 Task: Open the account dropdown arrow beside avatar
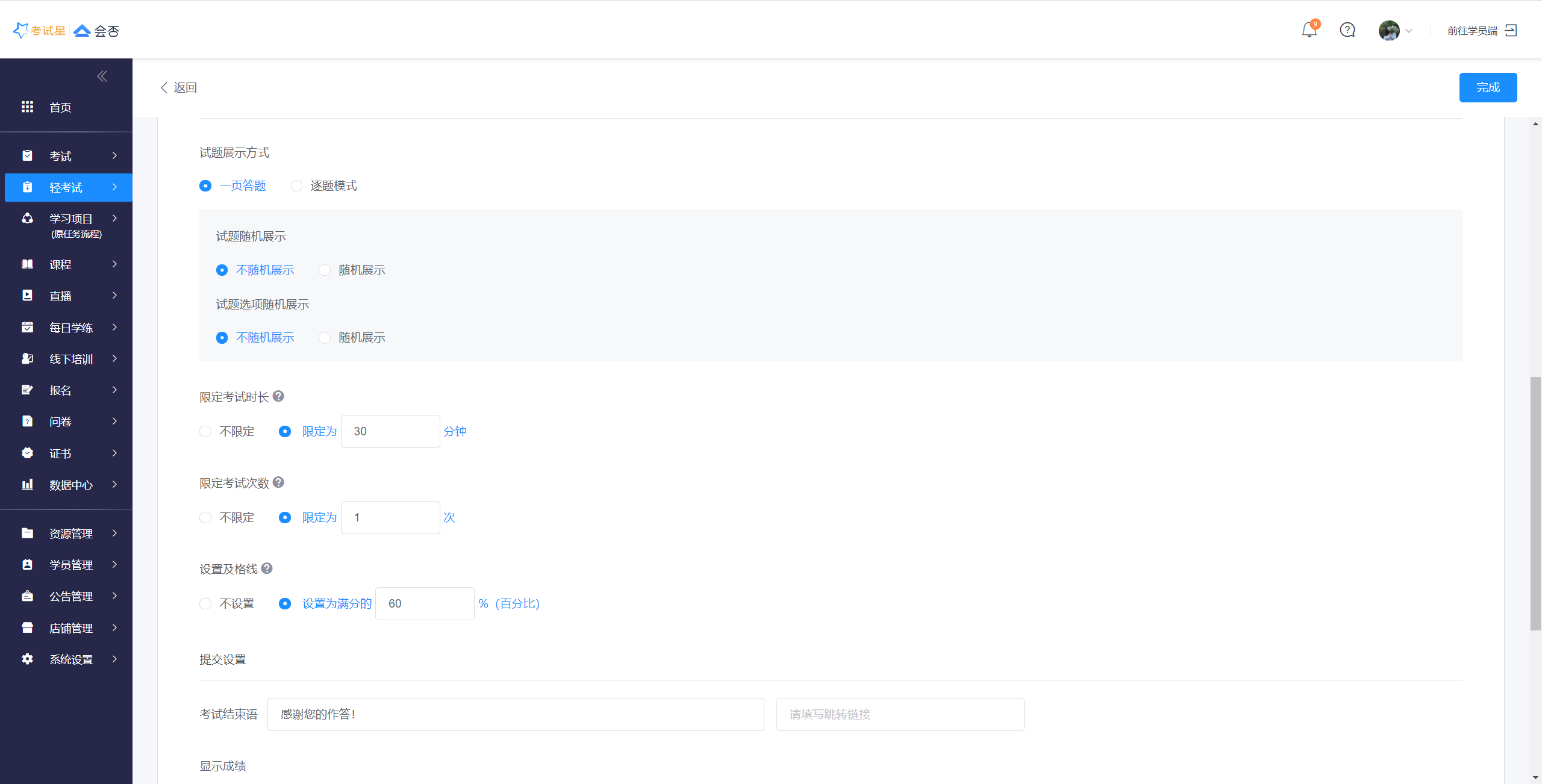(x=1409, y=31)
